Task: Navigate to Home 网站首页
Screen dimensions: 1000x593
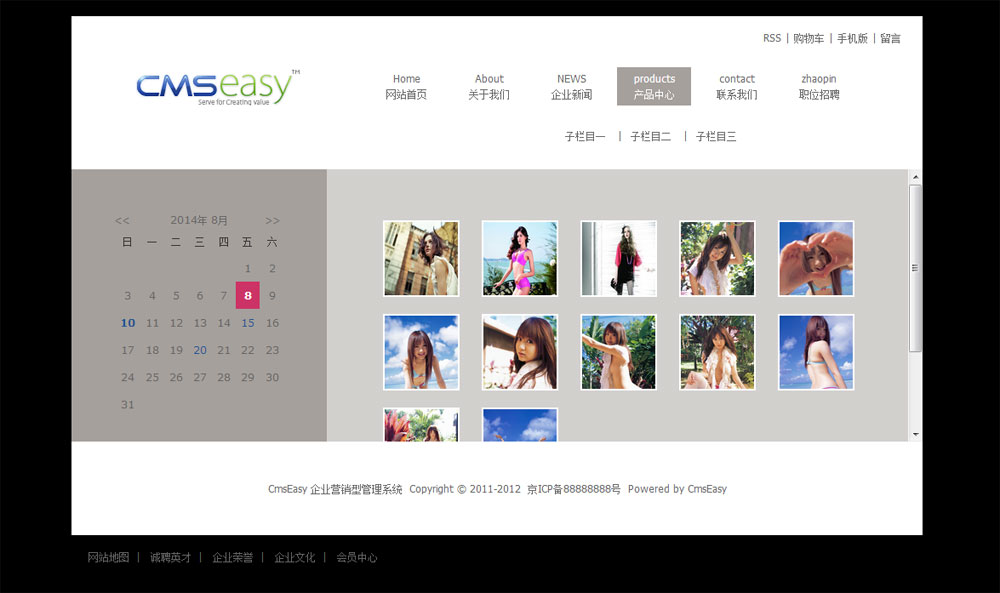Action: 406,87
